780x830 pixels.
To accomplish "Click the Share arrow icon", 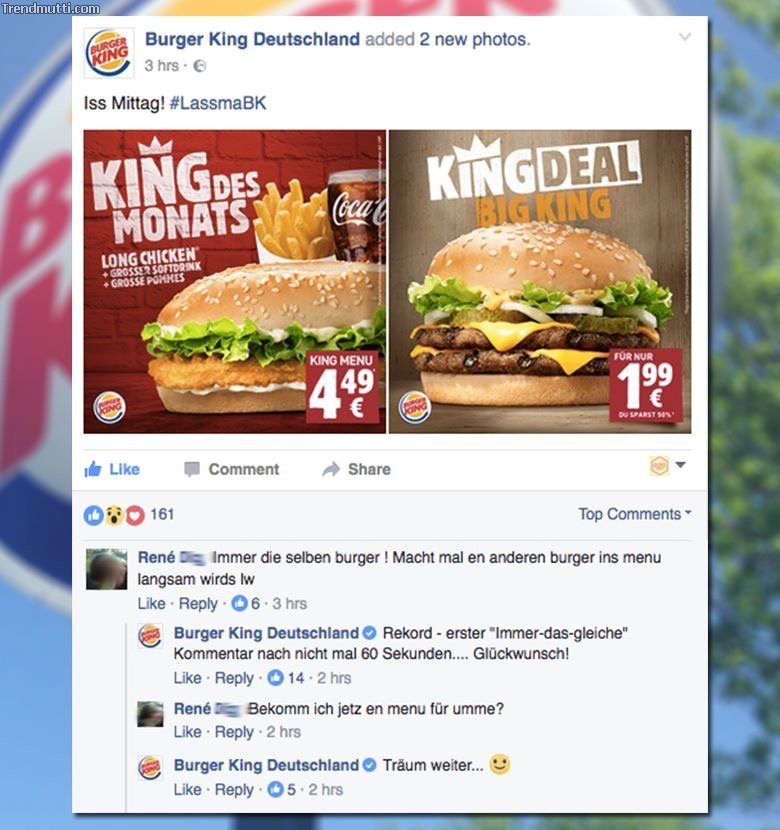I will [x=331, y=469].
